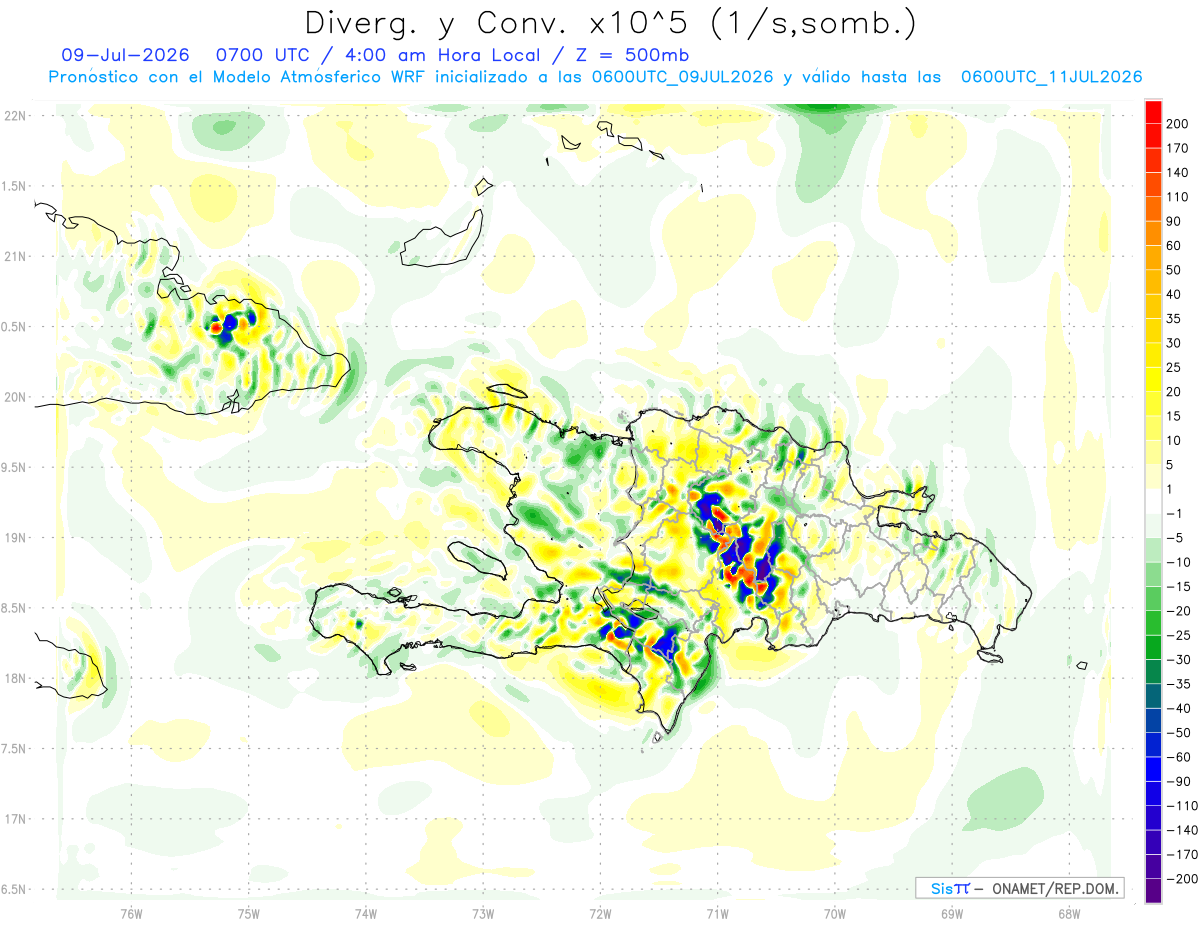The image size is (1200, 927).
Task: Click the '70W' longitude label
Action: click(835, 912)
